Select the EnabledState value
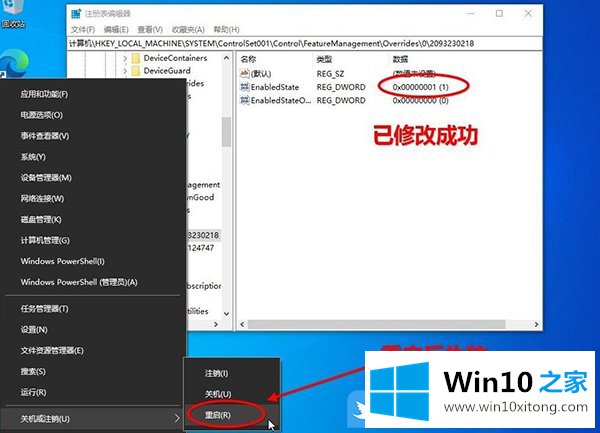 pyautogui.click(x=275, y=87)
